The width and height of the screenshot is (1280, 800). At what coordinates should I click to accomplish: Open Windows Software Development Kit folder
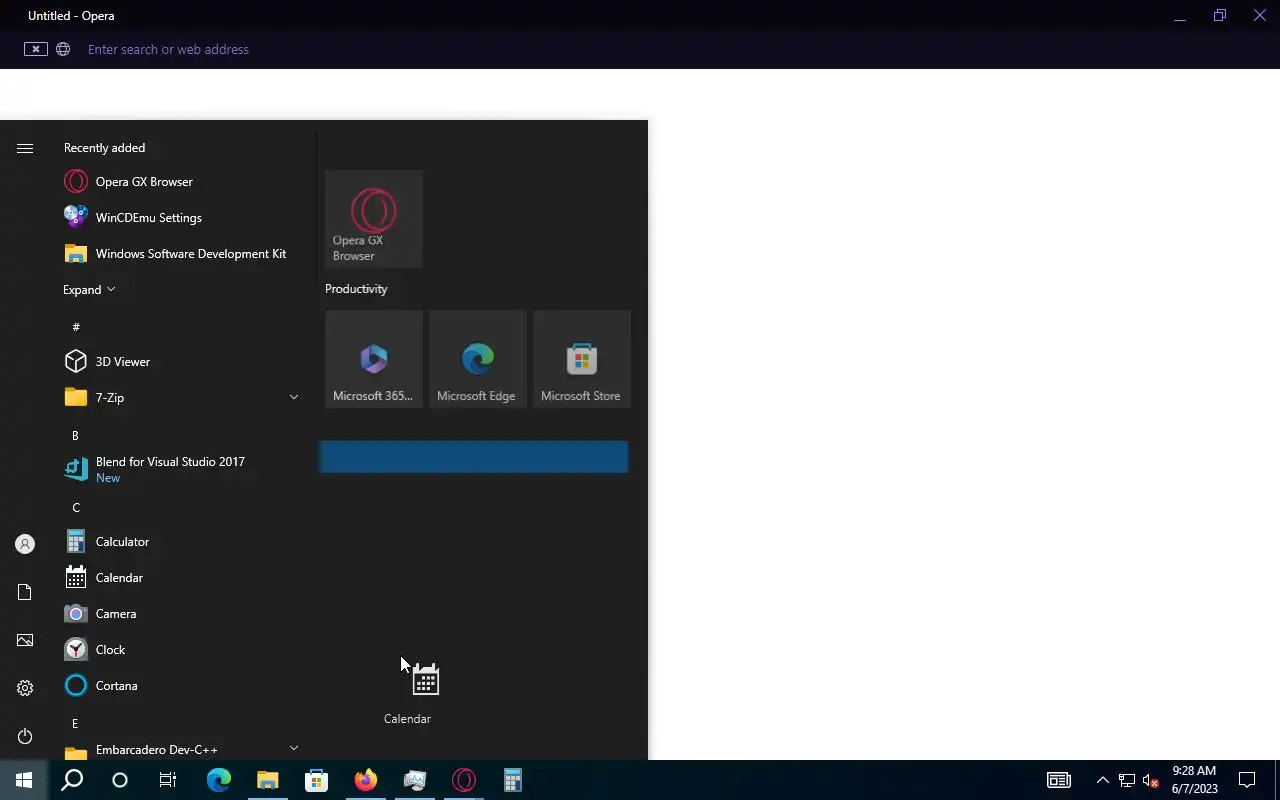(180, 254)
